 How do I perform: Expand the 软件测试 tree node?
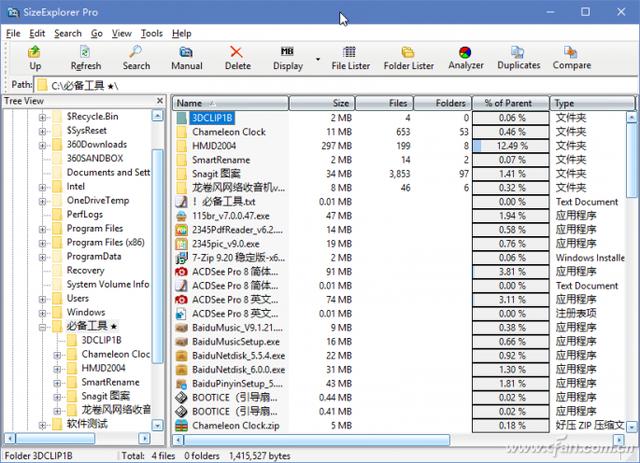click(x=42, y=425)
